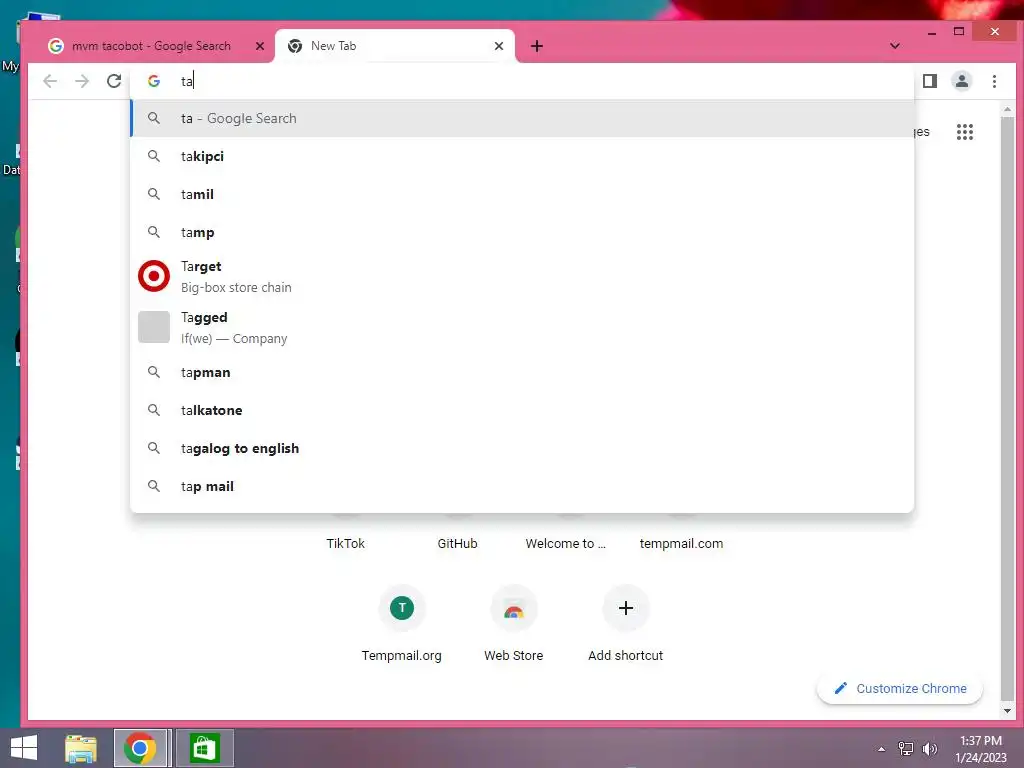Screen dimensions: 1024x768
Task: Open a new tab with plus button
Action: pyautogui.click(x=537, y=46)
